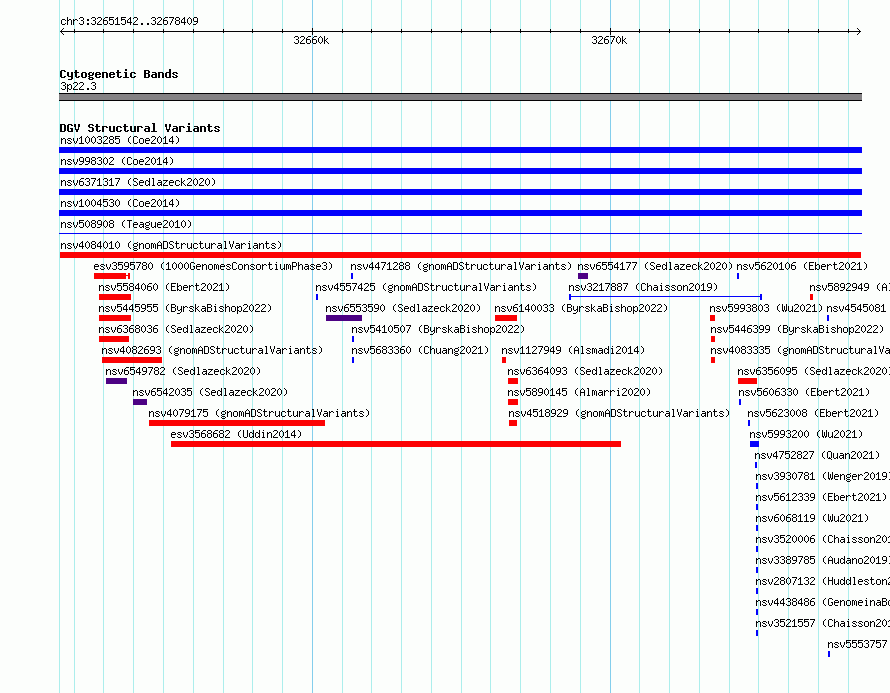Click the DGV Structural Variants track title

(x=140, y=128)
